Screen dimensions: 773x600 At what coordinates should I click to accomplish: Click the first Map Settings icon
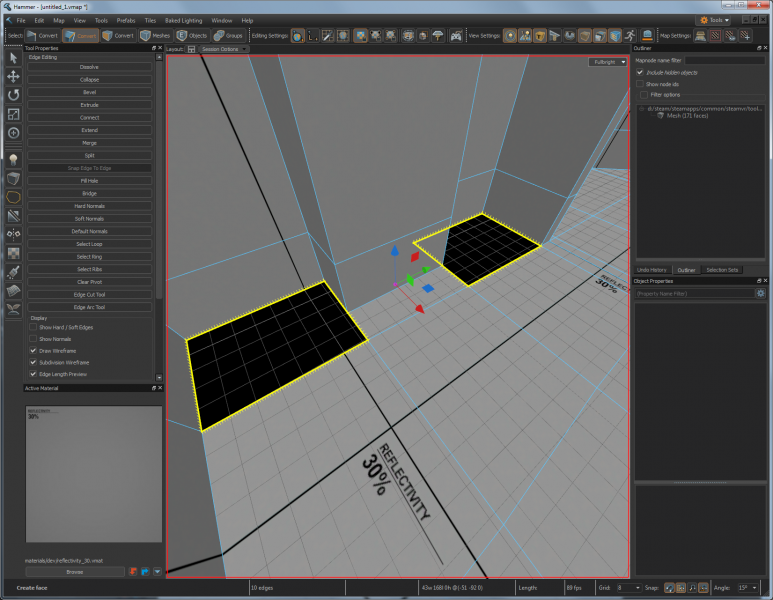700,35
